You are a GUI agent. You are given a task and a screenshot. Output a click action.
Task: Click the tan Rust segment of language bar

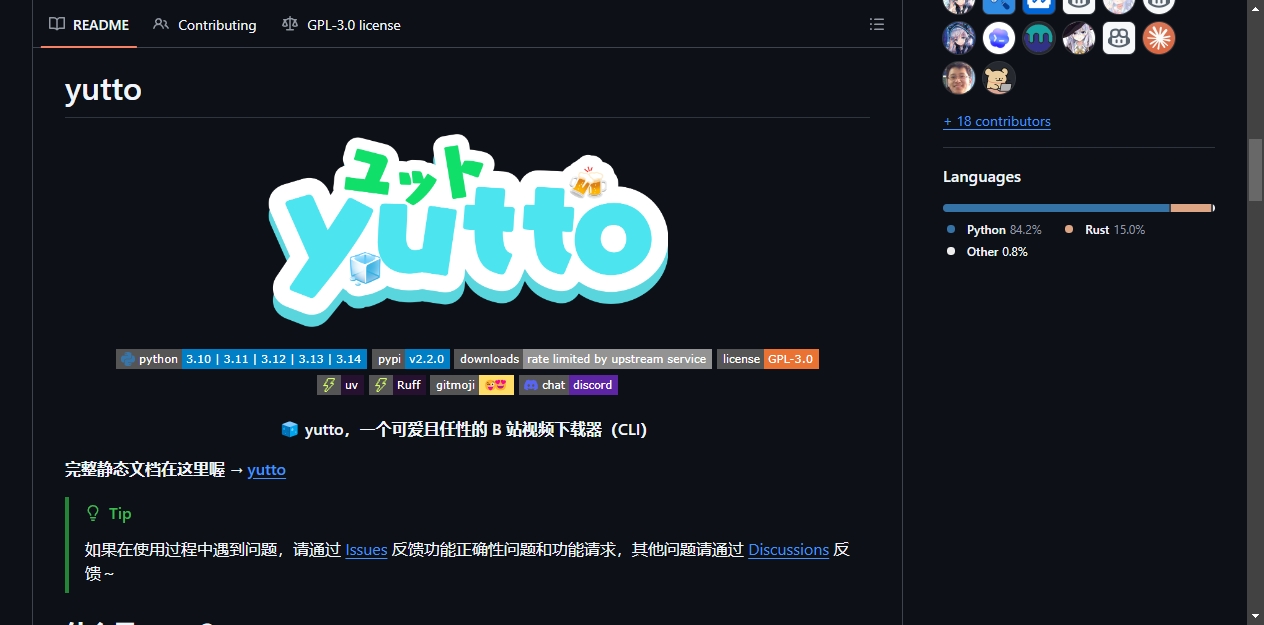(x=1191, y=208)
